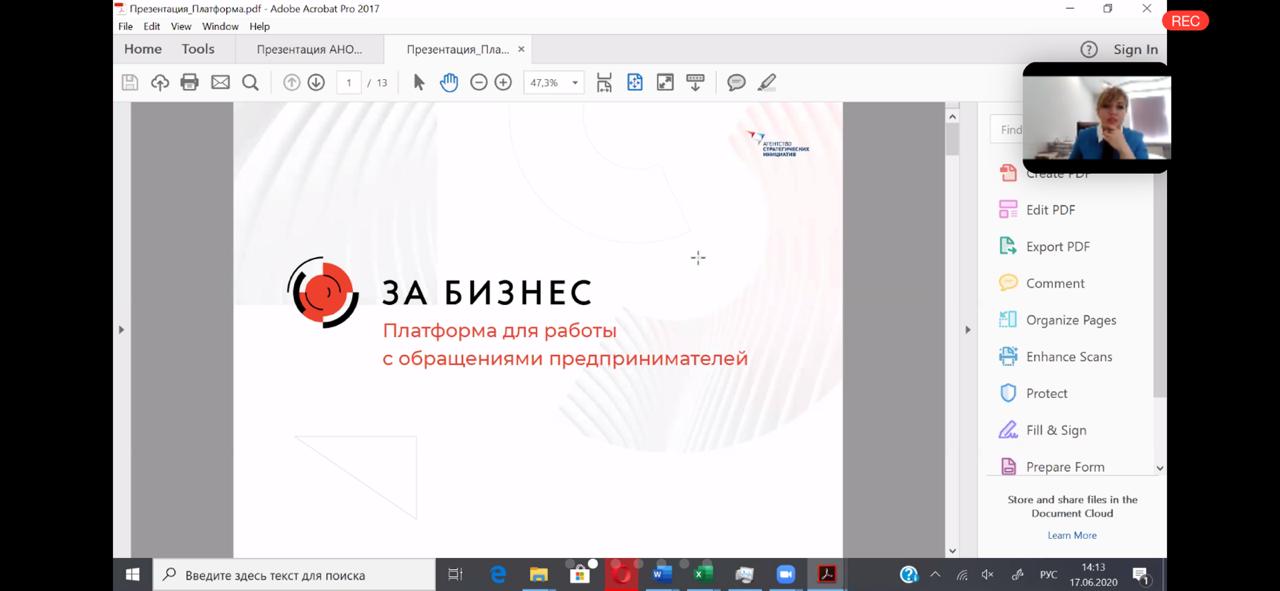Click the muted volume tray icon
Image resolution: width=1280 pixels, height=591 pixels.
pos(988,575)
